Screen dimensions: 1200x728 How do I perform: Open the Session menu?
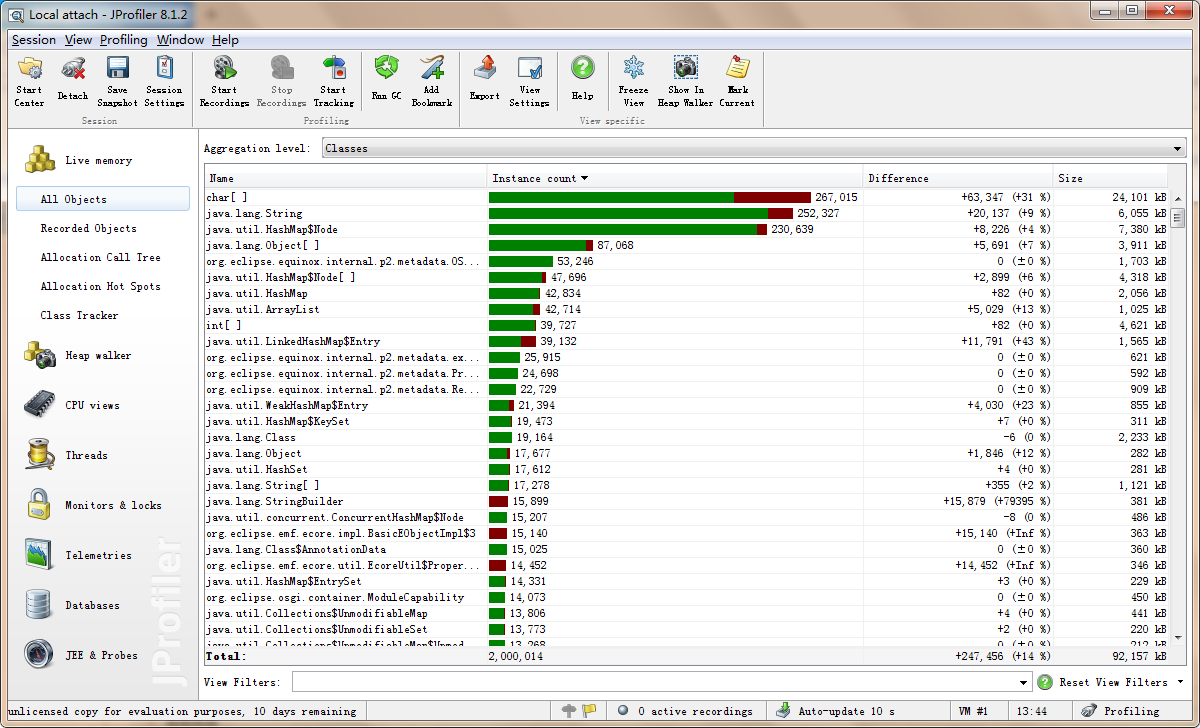34,40
